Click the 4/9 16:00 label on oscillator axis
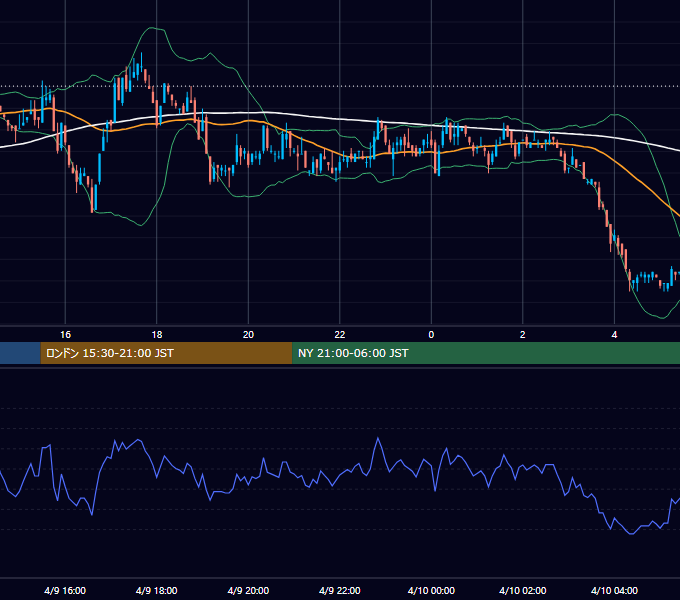This screenshot has height=600, width=680. 65,590
